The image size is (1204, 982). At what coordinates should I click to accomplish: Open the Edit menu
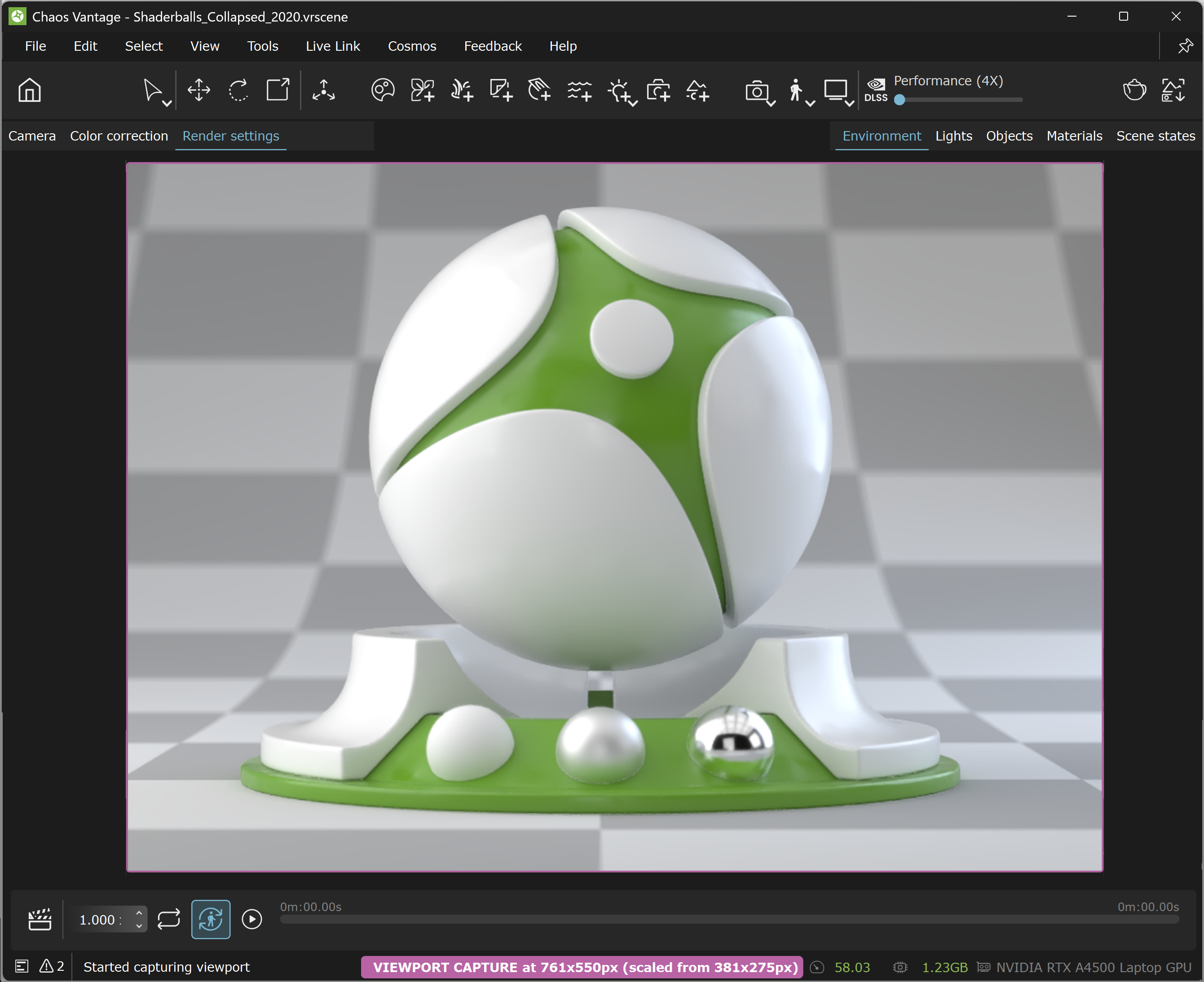85,46
